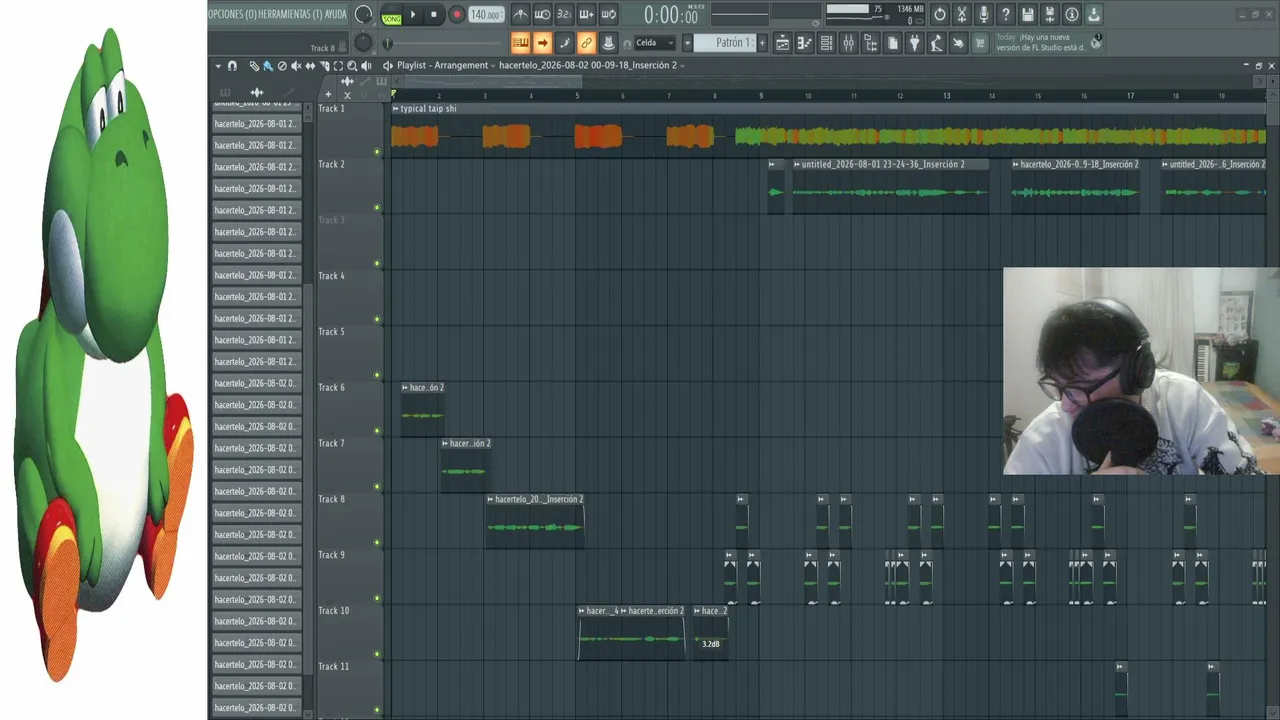Image resolution: width=1280 pixels, height=720 pixels.
Task: Click bar 9 on the Playlist timeline ruler
Action: point(761,96)
